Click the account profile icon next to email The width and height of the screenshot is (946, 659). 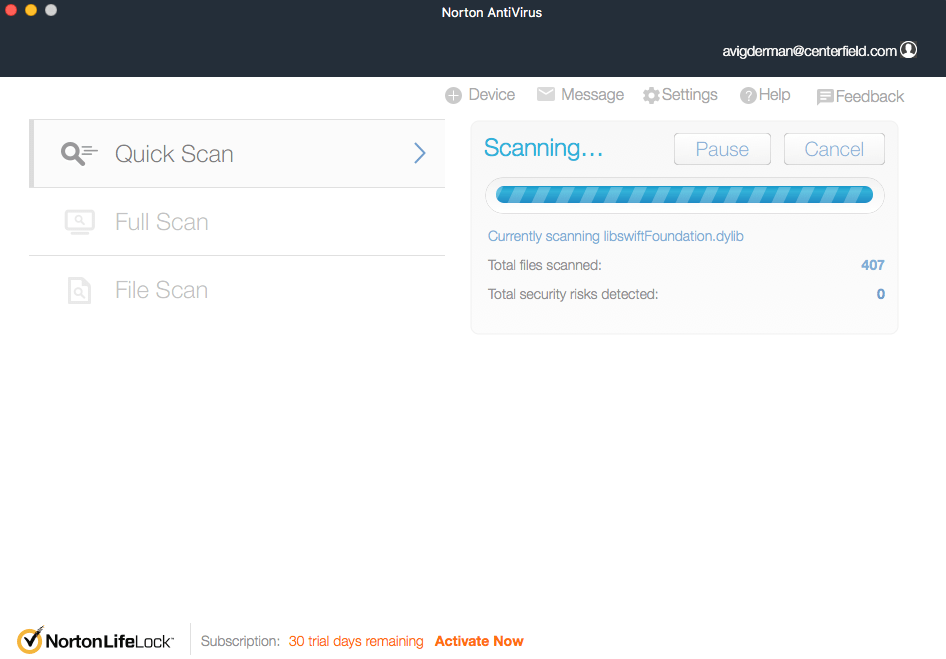pyautogui.click(x=909, y=48)
